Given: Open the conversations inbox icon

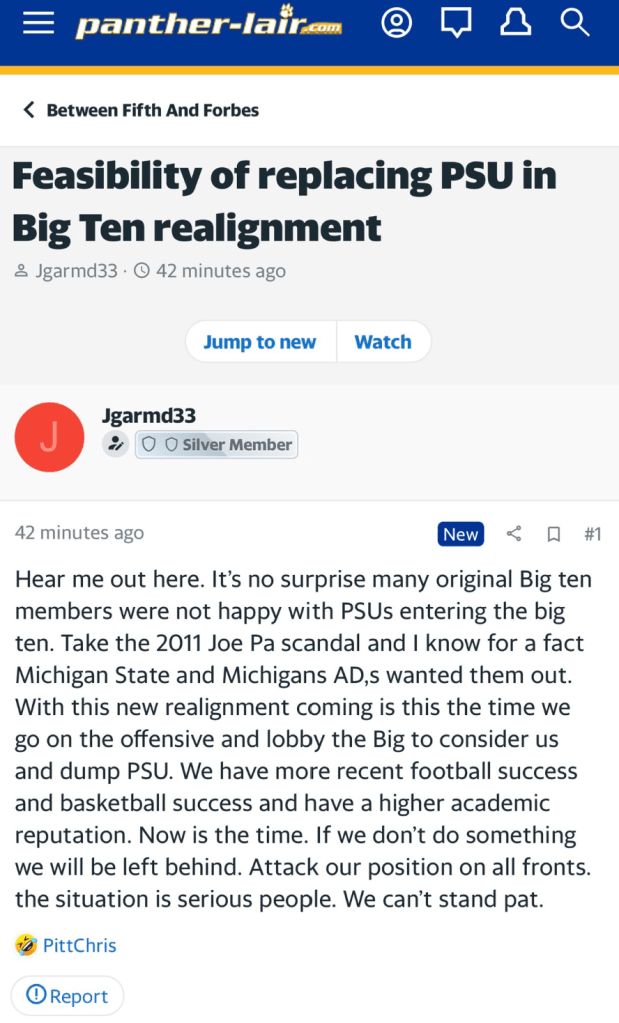Looking at the screenshot, I should tap(456, 24).
